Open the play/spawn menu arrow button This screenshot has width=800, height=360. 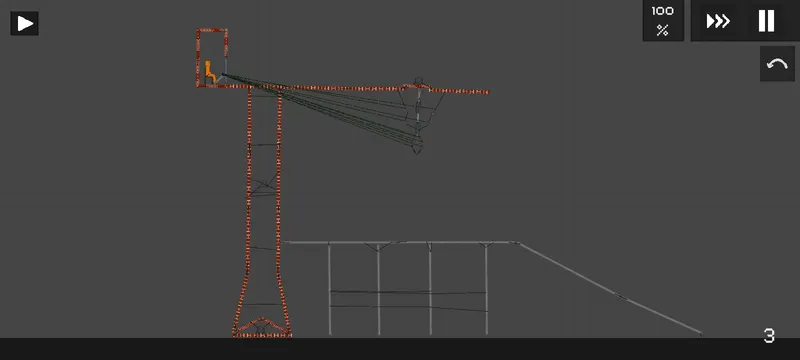pyautogui.click(x=24, y=23)
